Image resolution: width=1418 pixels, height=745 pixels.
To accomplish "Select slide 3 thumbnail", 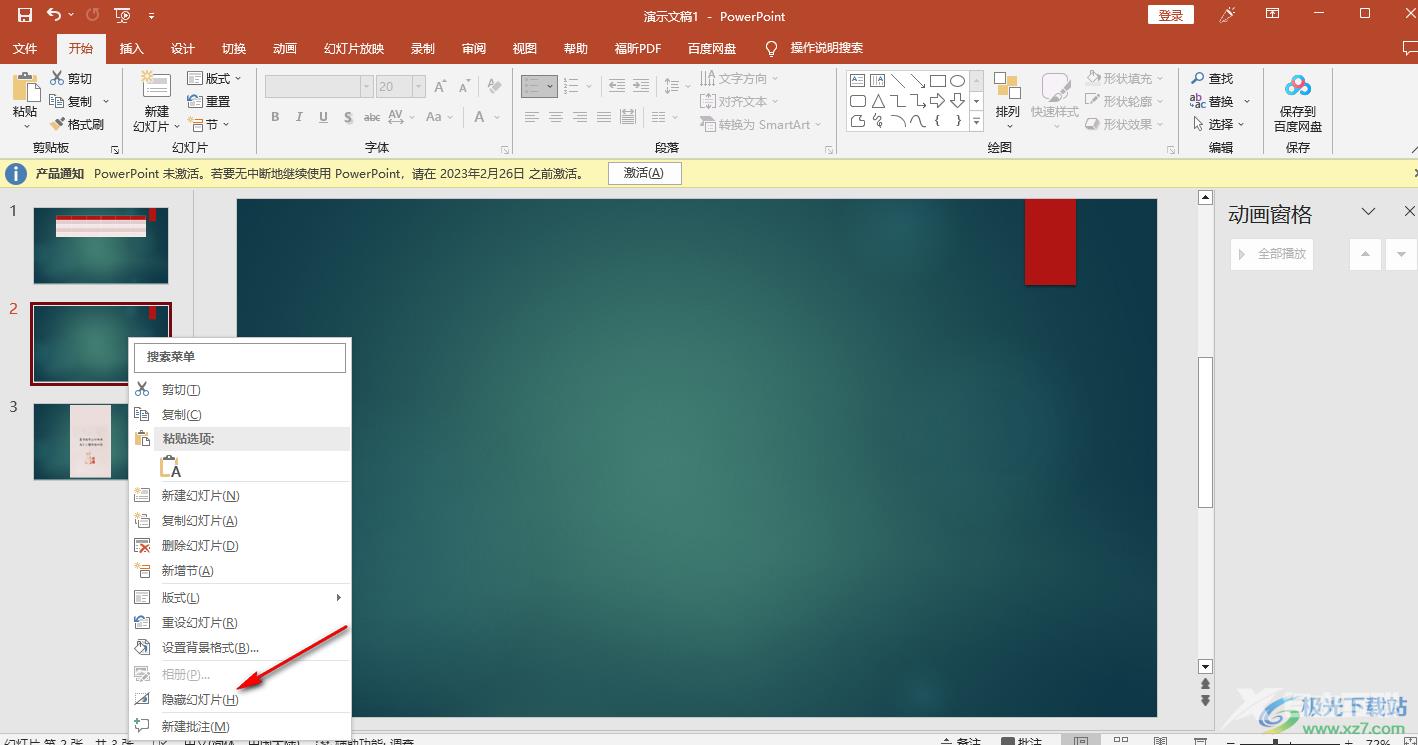I will [81, 441].
